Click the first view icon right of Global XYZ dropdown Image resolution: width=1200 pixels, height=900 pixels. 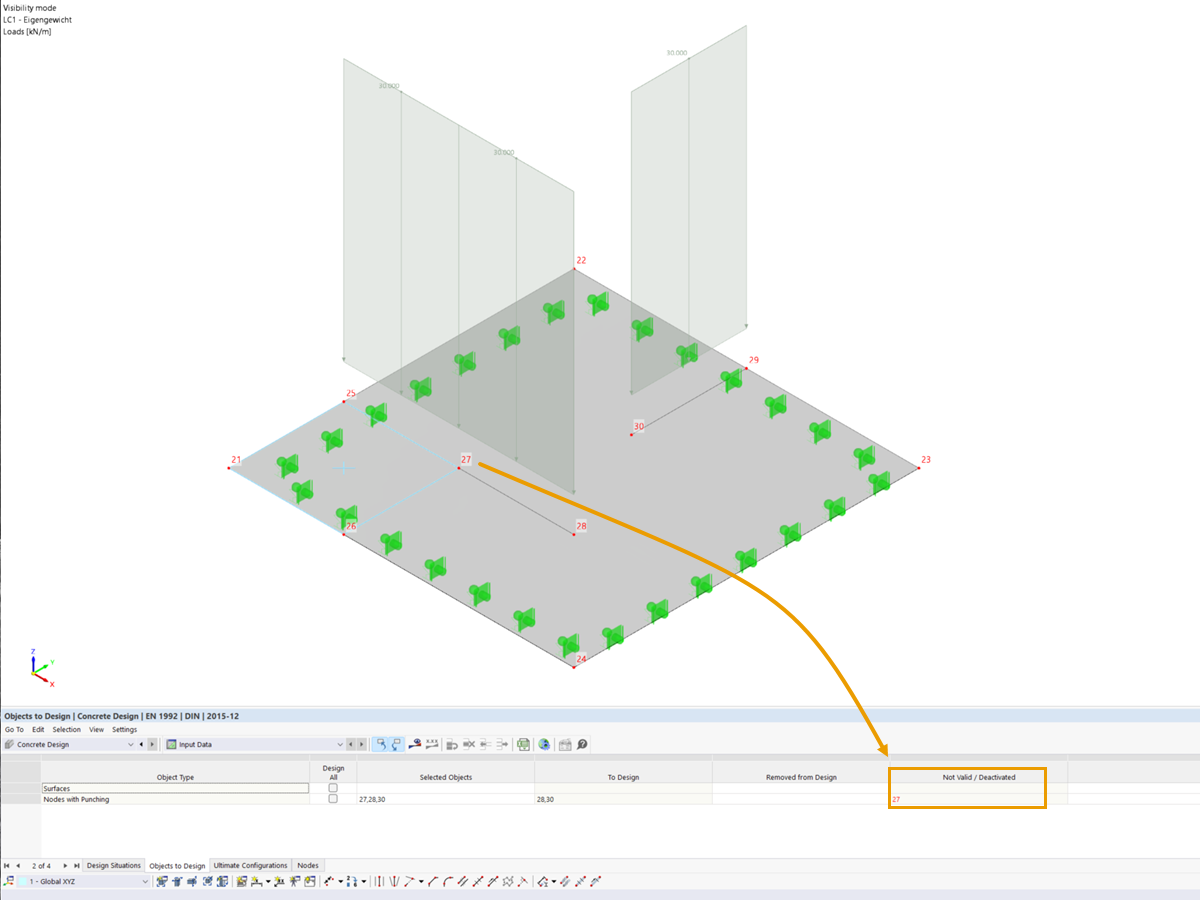[x=161, y=881]
